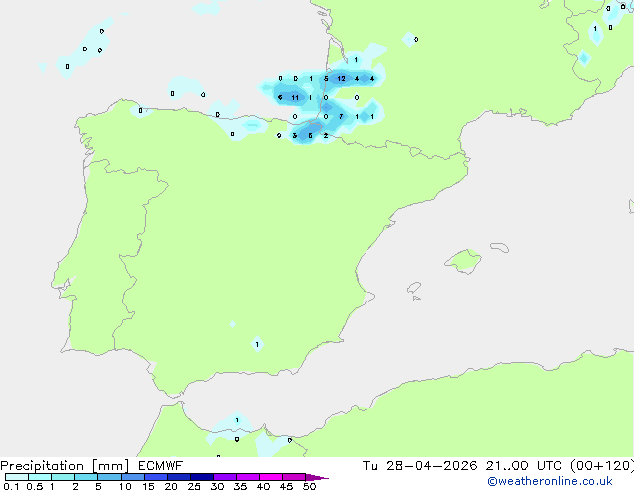The image size is (634, 490).
Task: Click the '12' precipitation value on the map
Action: coord(341,78)
